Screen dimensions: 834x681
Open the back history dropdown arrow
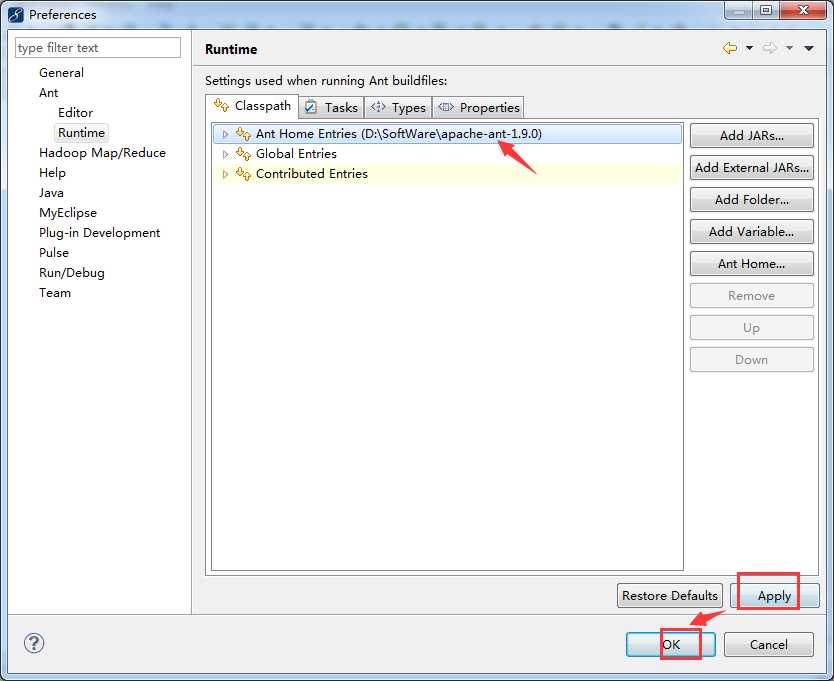[749, 48]
